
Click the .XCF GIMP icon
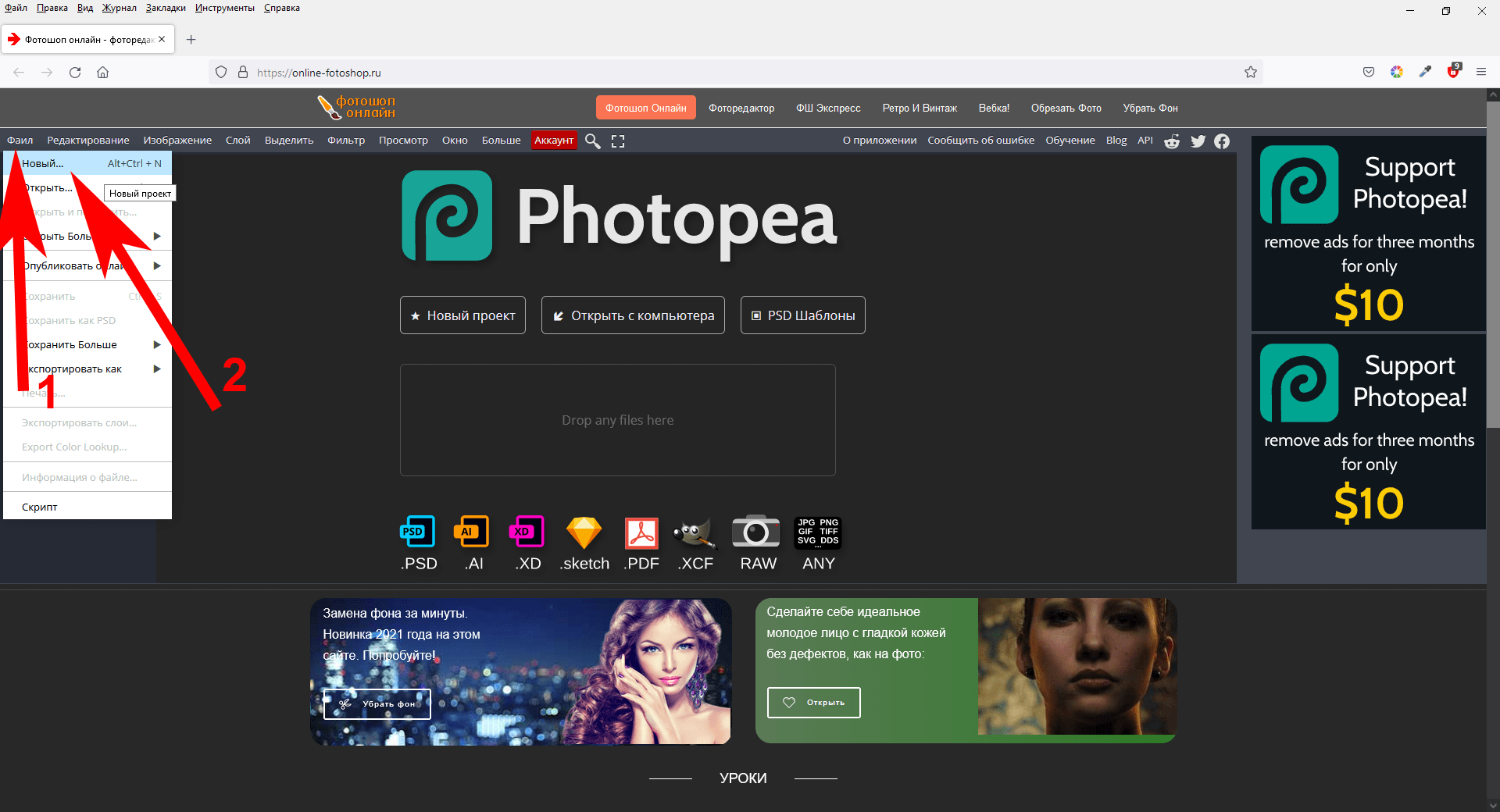pyautogui.click(x=695, y=533)
